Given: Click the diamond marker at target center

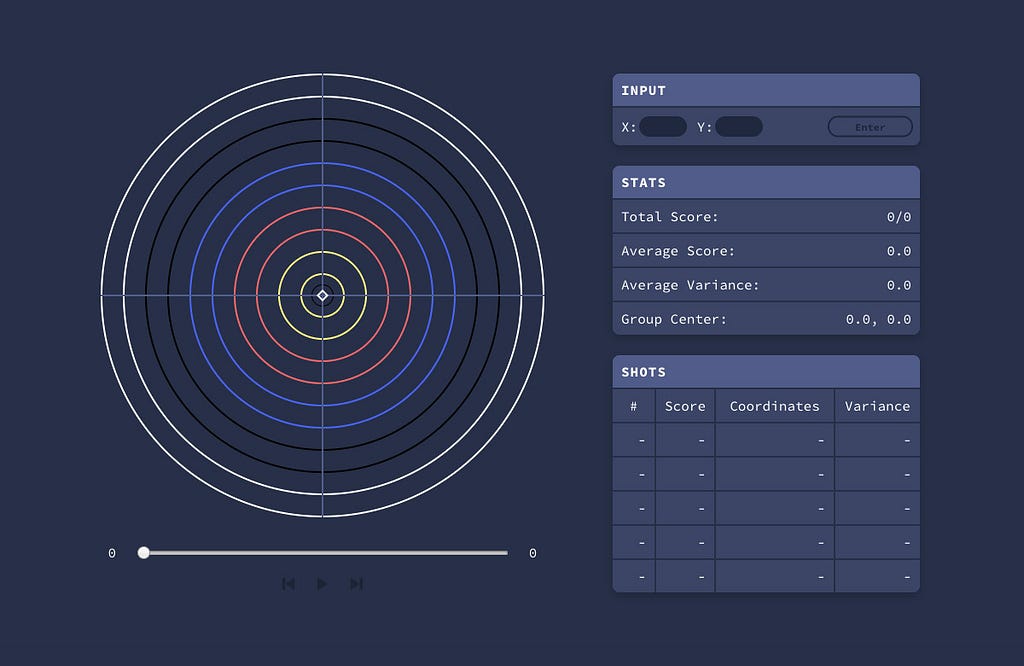Looking at the screenshot, I should pyautogui.click(x=323, y=296).
